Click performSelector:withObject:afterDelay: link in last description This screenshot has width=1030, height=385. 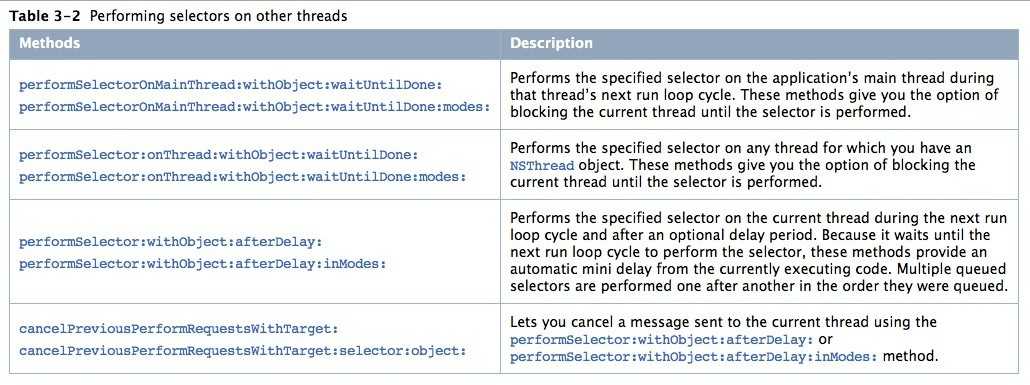point(661,340)
